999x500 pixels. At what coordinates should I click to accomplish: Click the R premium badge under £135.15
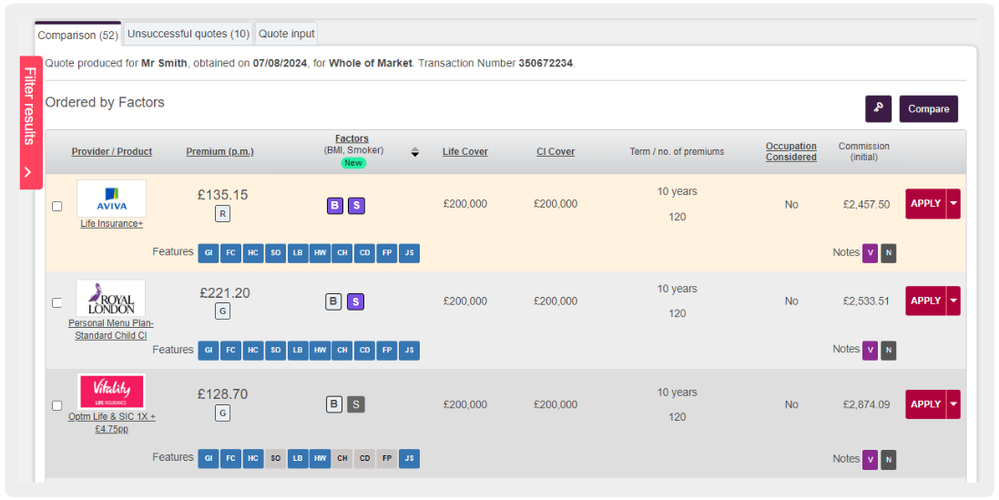[222, 214]
